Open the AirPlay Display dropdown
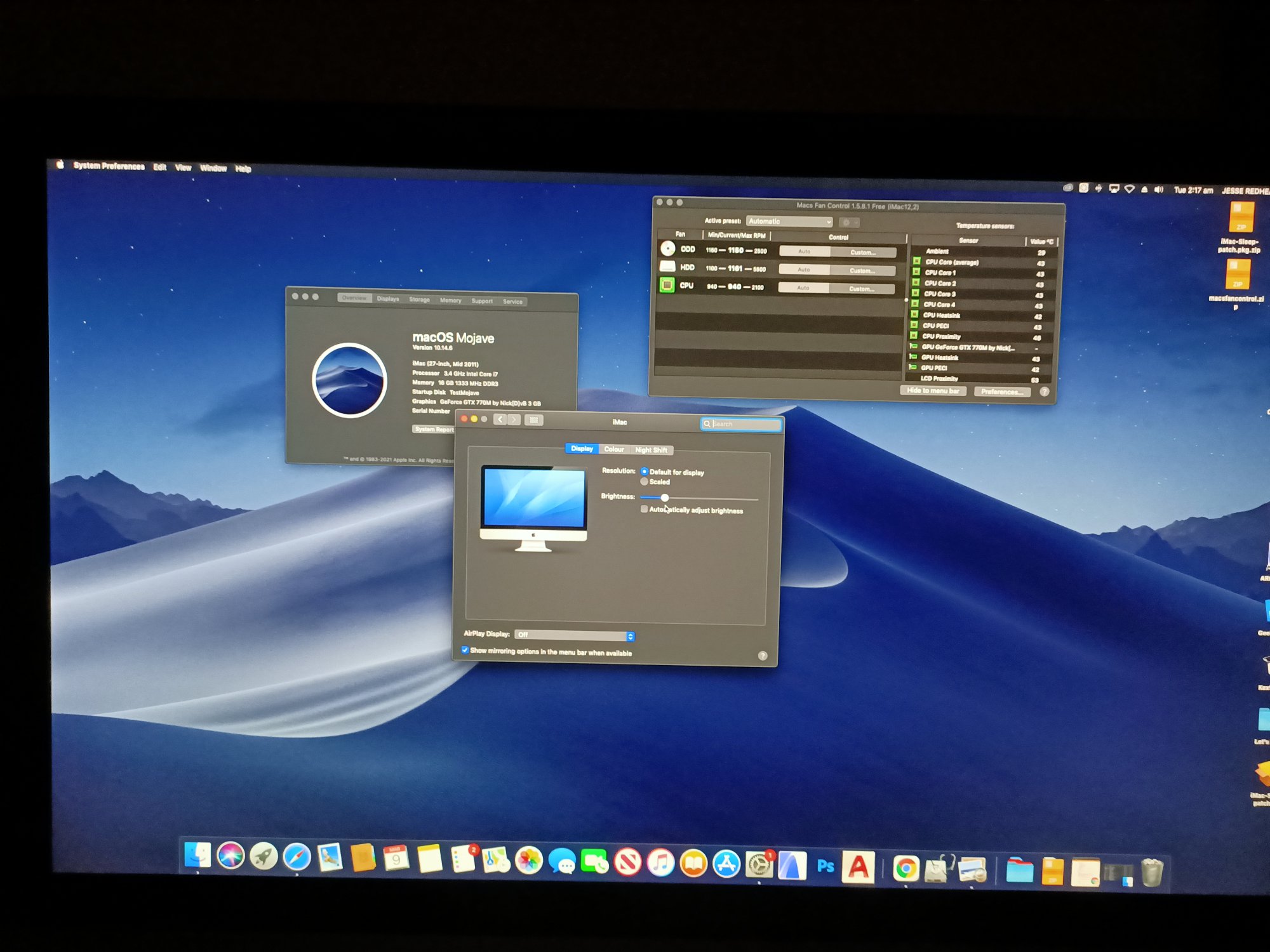 pos(574,635)
